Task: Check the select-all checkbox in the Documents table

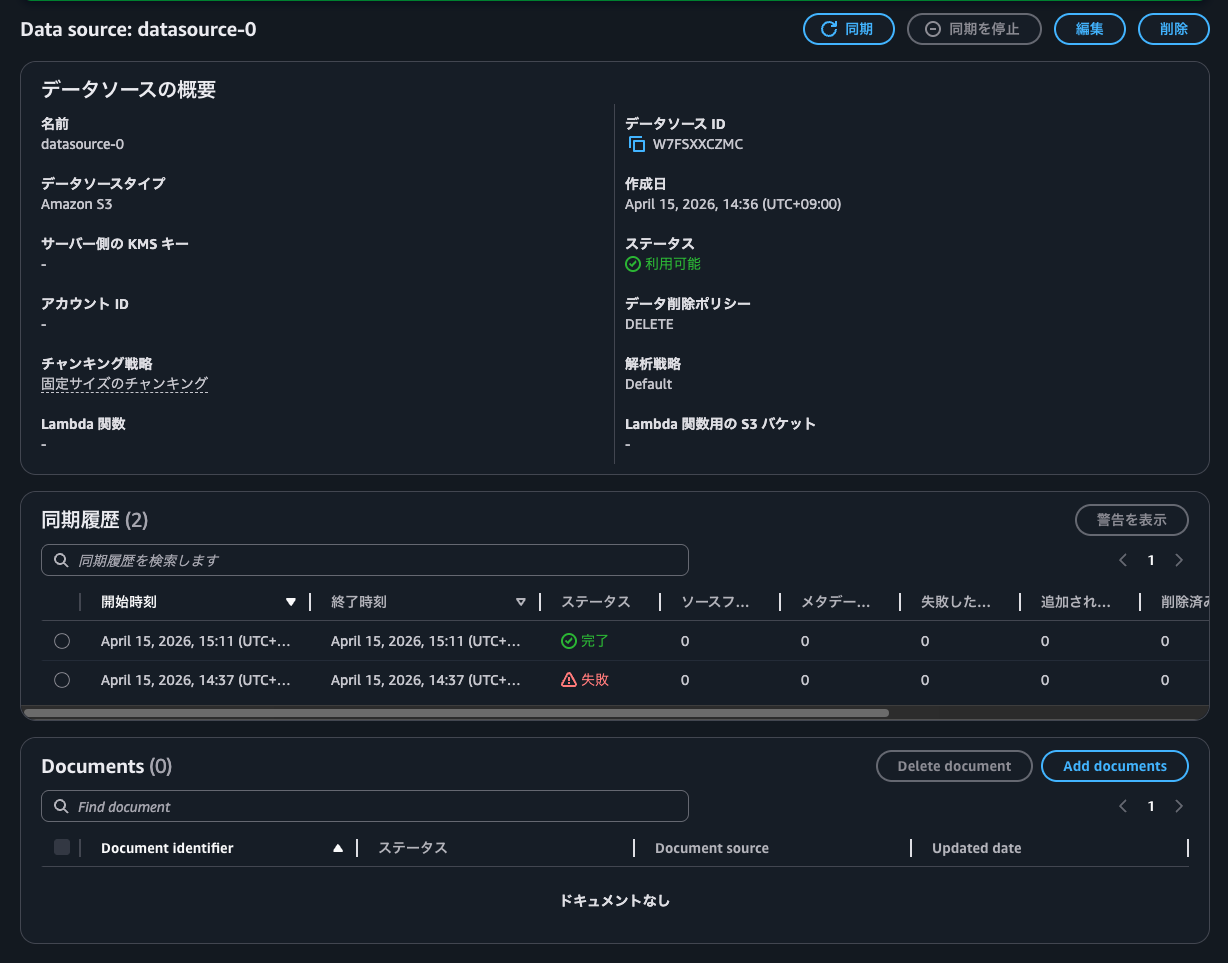Action: 62,846
